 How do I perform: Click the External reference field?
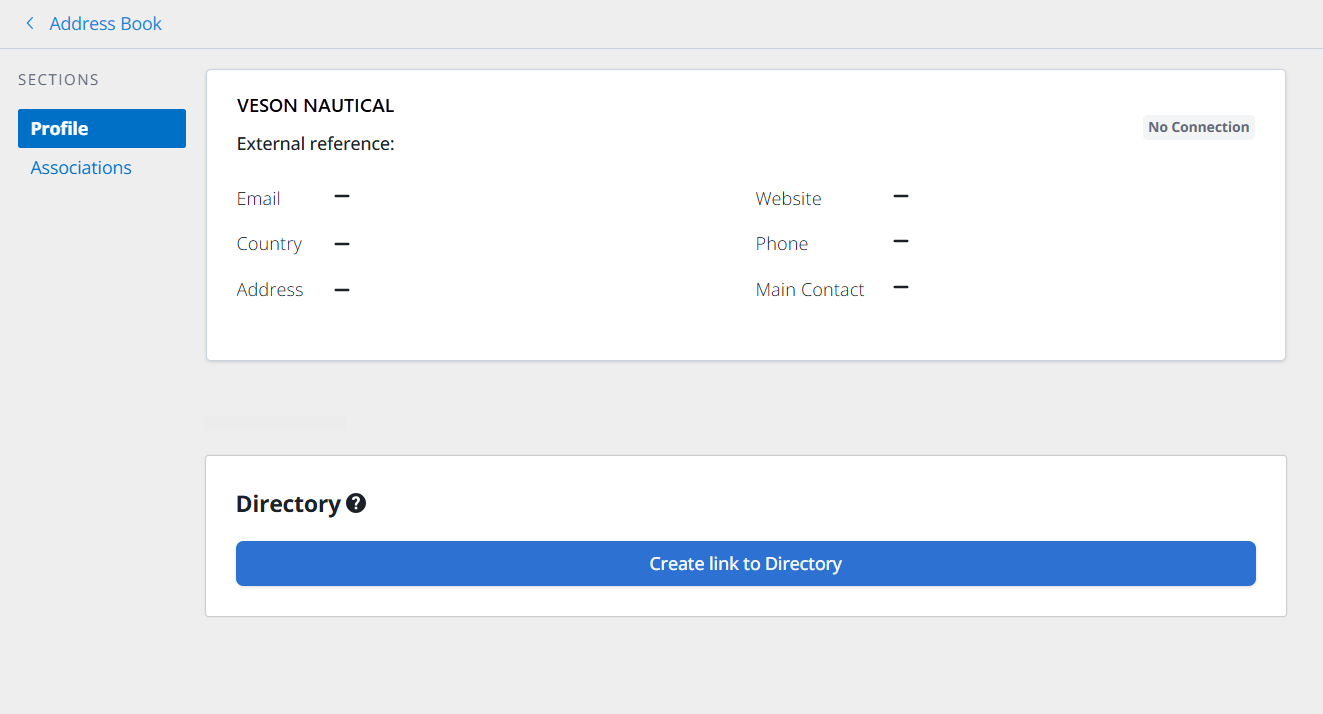point(315,143)
